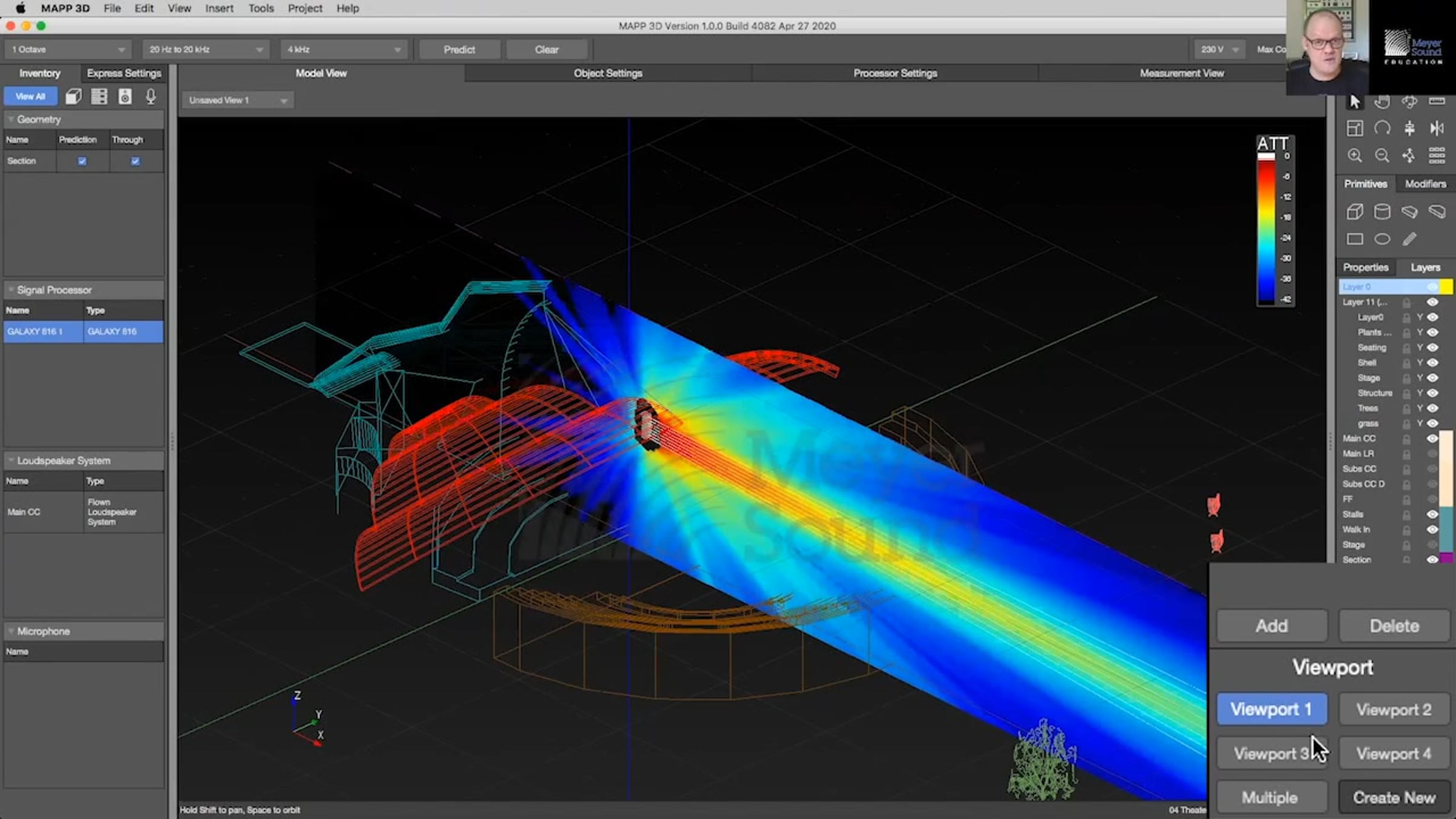Hide the Stalls layer
1456x819 pixels.
tap(1432, 514)
